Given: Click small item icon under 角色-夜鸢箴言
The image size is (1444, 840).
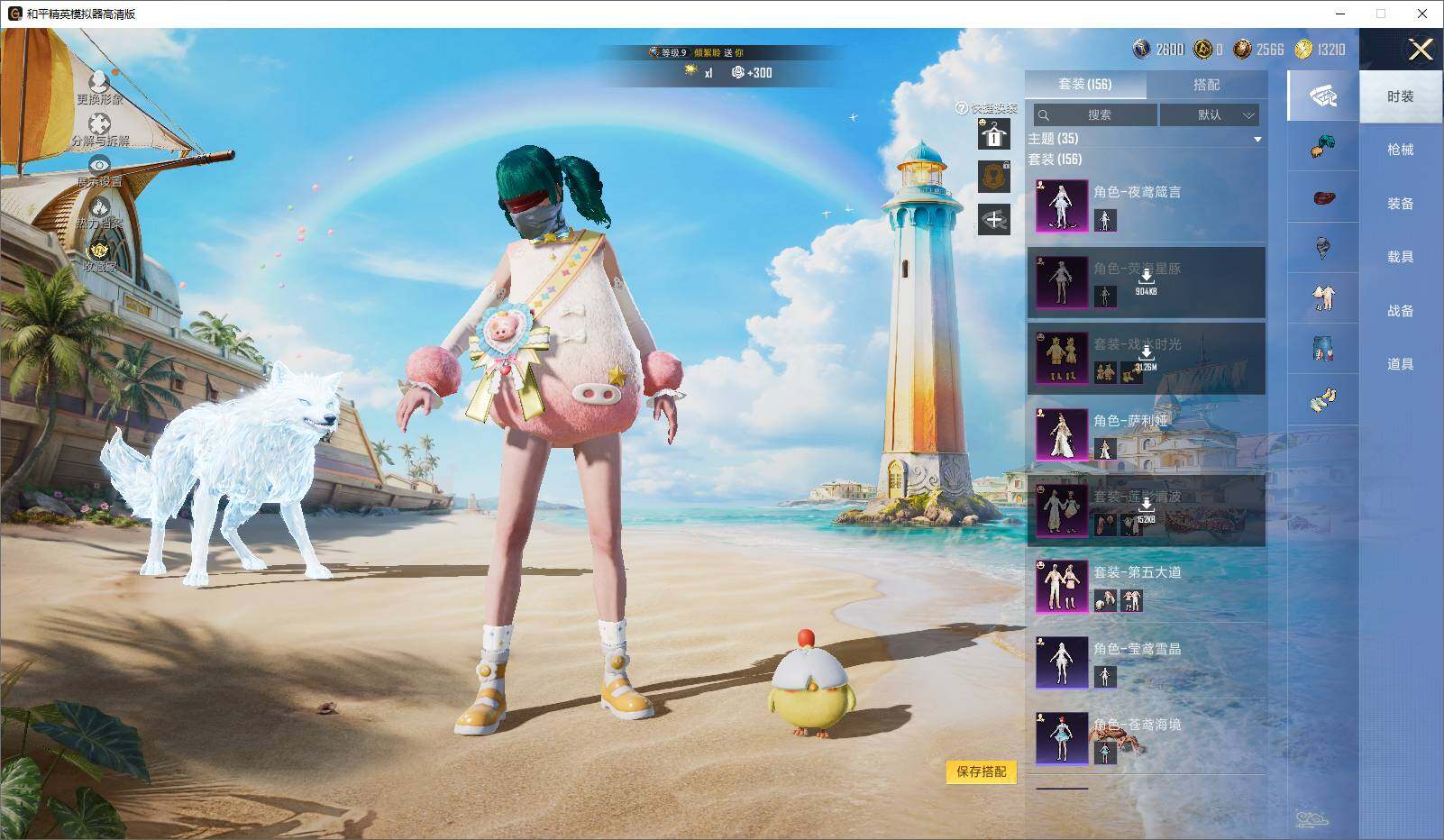Looking at the screenshot, I should pyautogui.click(x=1105, y=219).
